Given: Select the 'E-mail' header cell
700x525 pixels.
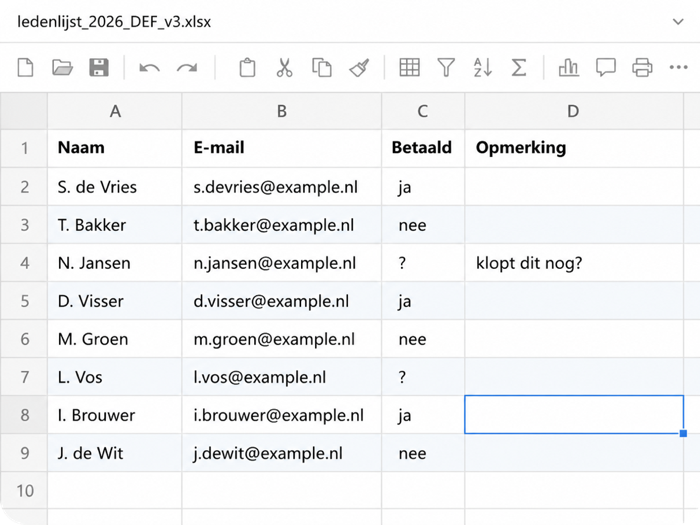Looking at the screenshot, I should [x=282, y=148].
